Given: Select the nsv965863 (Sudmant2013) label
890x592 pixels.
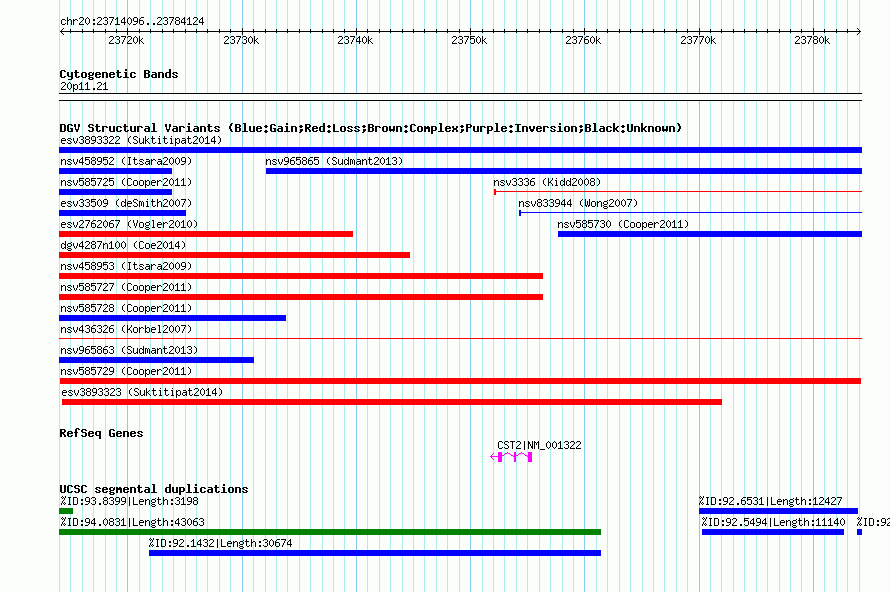Looking at the screenshot, I should pos(129,350).
